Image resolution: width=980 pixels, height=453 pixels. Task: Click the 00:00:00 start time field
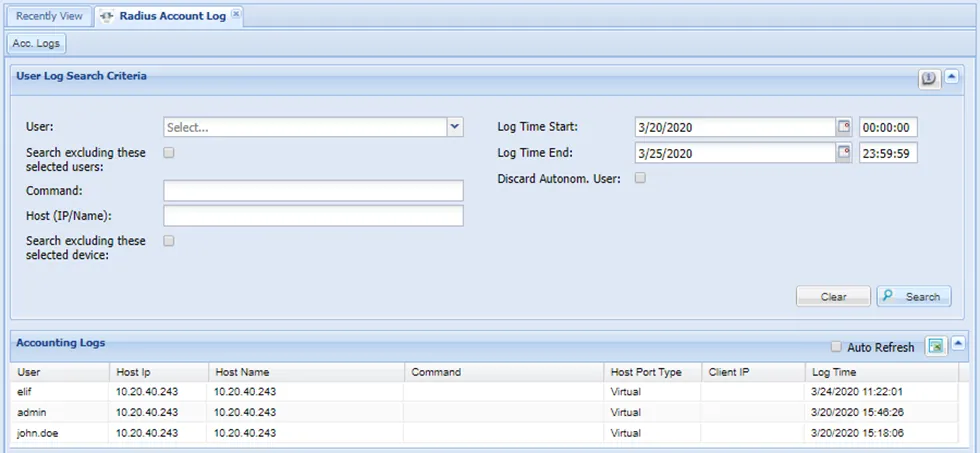[888, 127]
